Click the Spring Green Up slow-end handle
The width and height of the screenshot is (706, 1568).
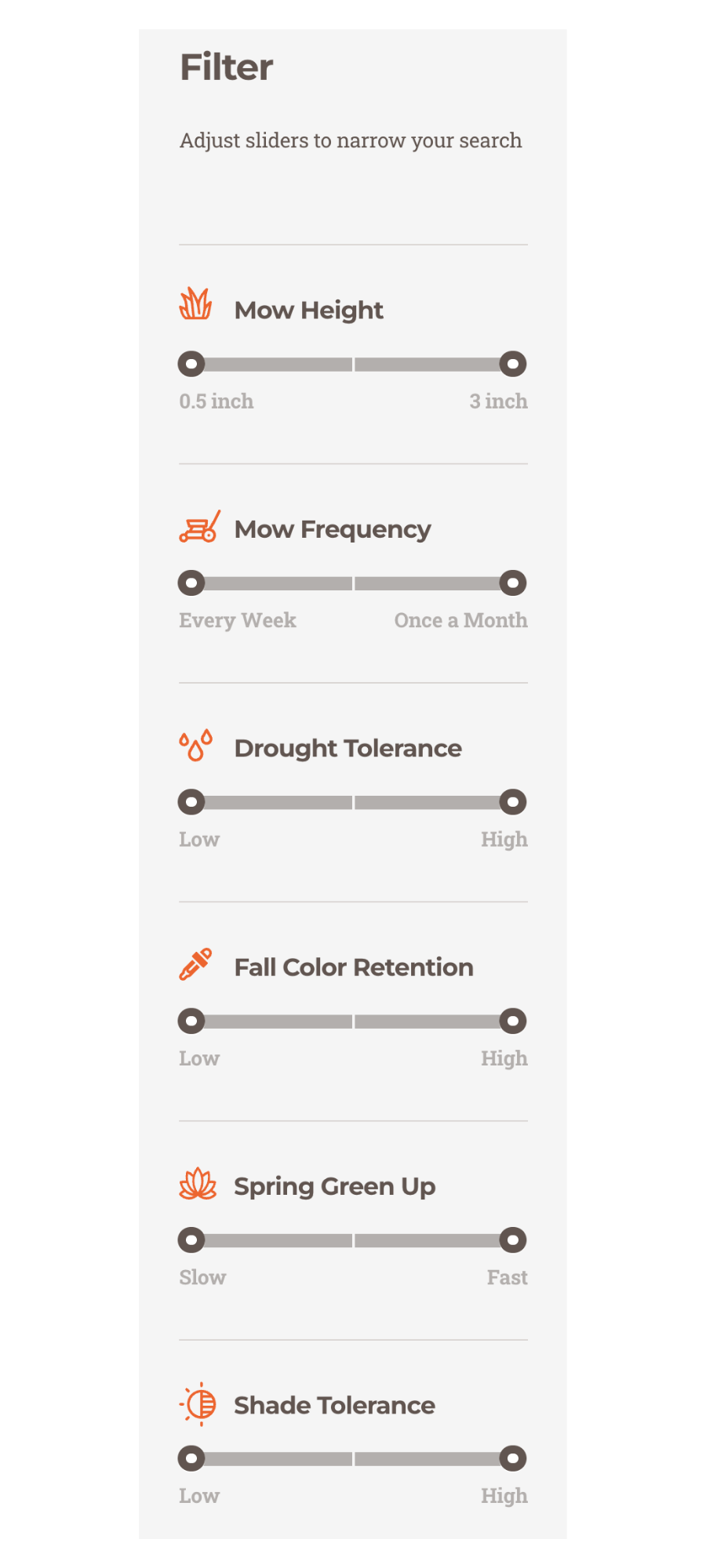point(191,1240)
